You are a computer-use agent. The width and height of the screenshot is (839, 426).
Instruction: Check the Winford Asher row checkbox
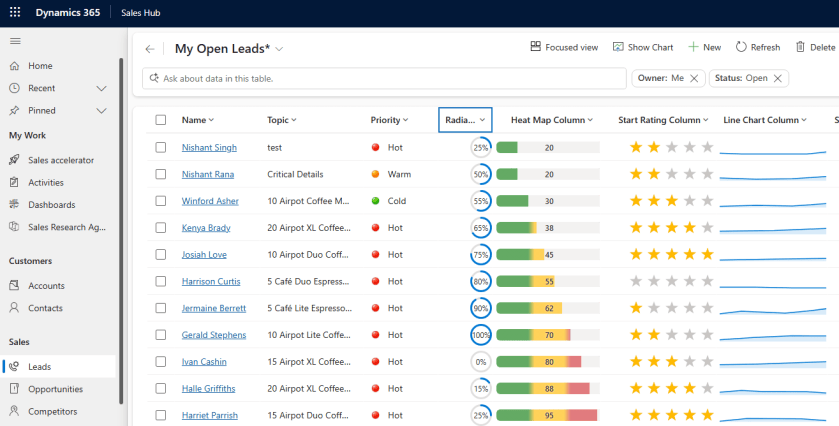coord(161,201)
